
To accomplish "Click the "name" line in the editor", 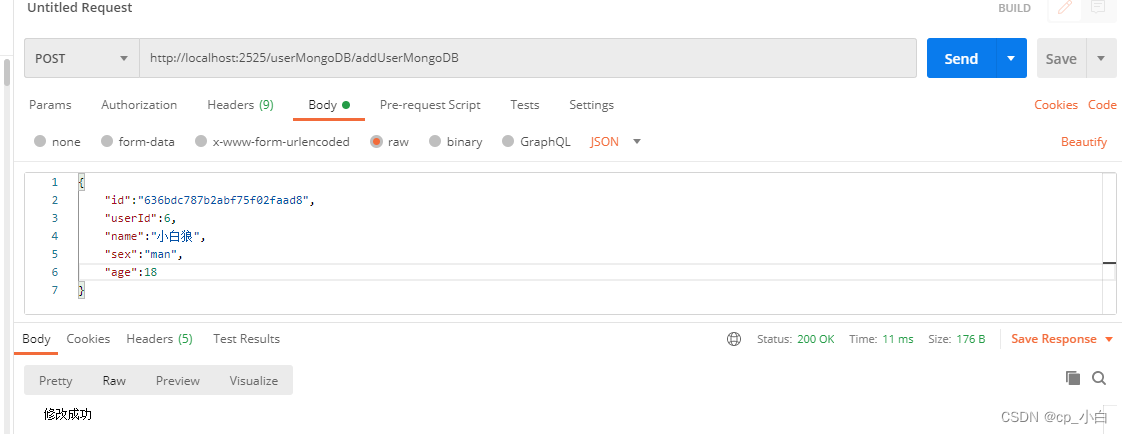I will [154, 236].
